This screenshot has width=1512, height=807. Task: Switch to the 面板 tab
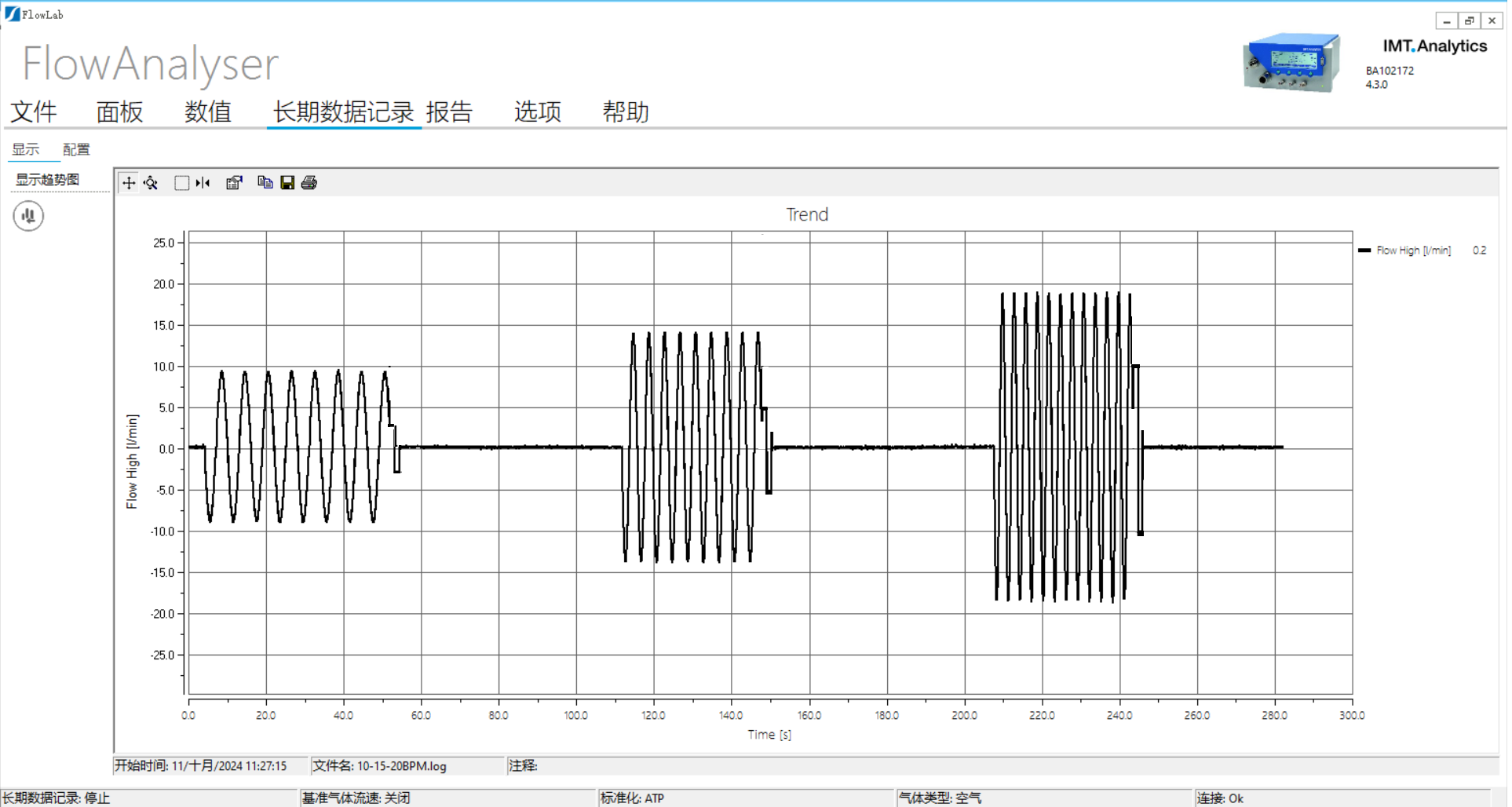(x=119, y=112)
